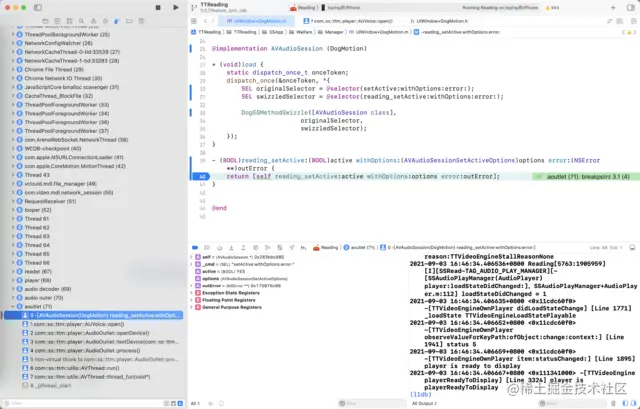Image resolution: width=640 pixels, height=409 pixels.
Task: Expand the outError variable row
Action: 191,286
